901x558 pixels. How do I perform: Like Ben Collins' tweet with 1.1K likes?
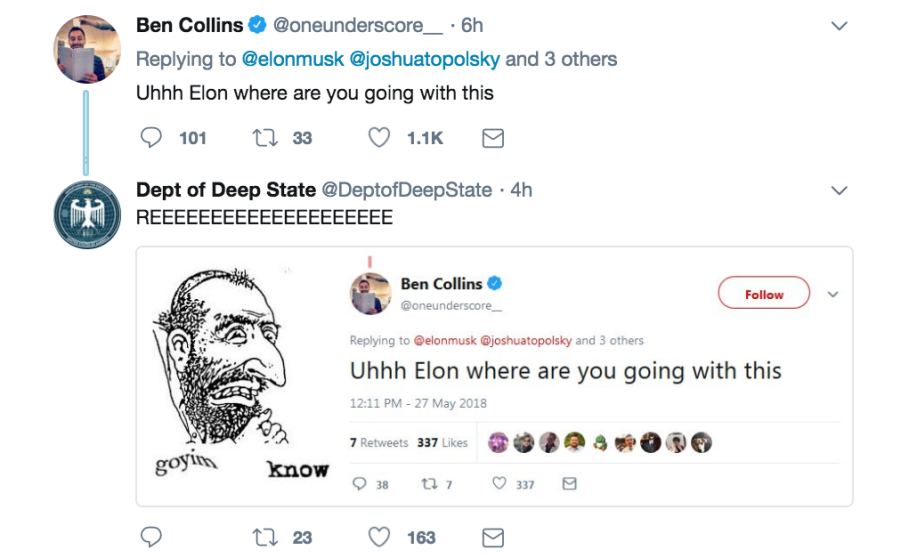pos(379,137)
